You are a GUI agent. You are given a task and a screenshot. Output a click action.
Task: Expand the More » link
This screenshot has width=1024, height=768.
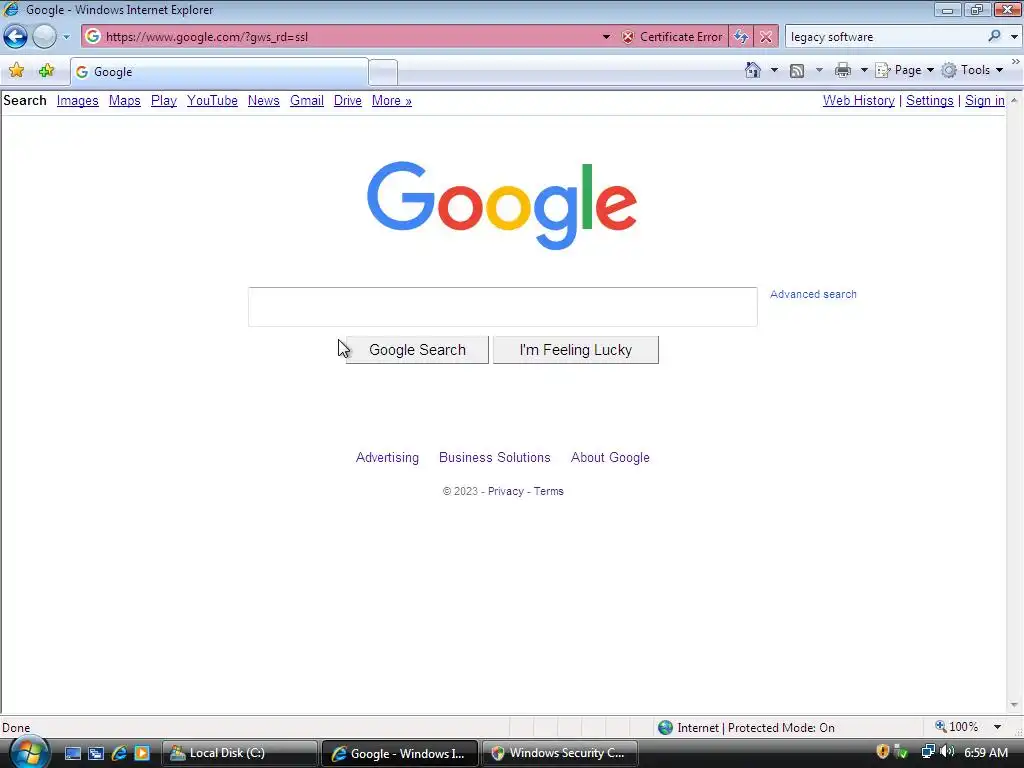(392, 101)
